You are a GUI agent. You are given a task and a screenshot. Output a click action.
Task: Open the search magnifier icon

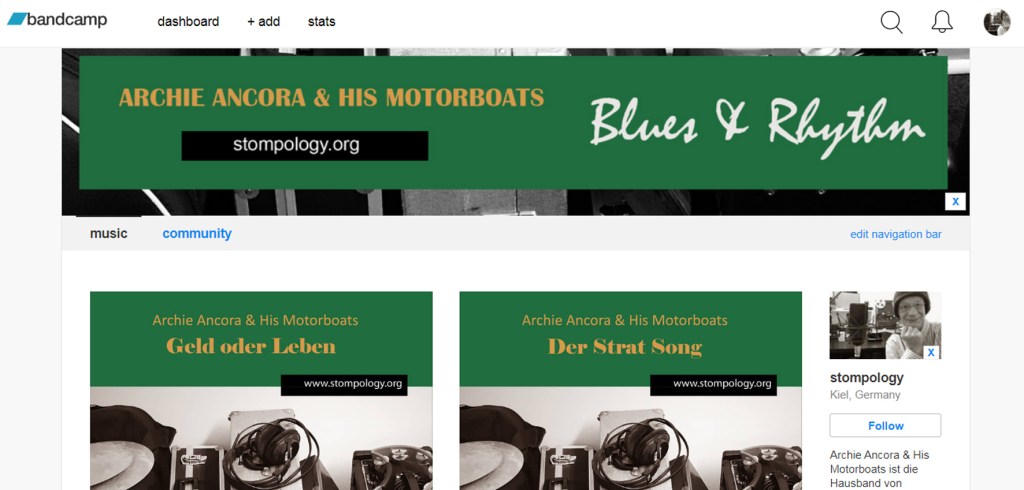coord(891,22)
